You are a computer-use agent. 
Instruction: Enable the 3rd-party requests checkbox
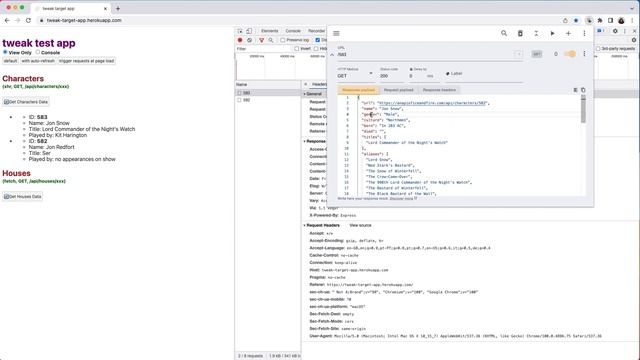tap(598, 49)
